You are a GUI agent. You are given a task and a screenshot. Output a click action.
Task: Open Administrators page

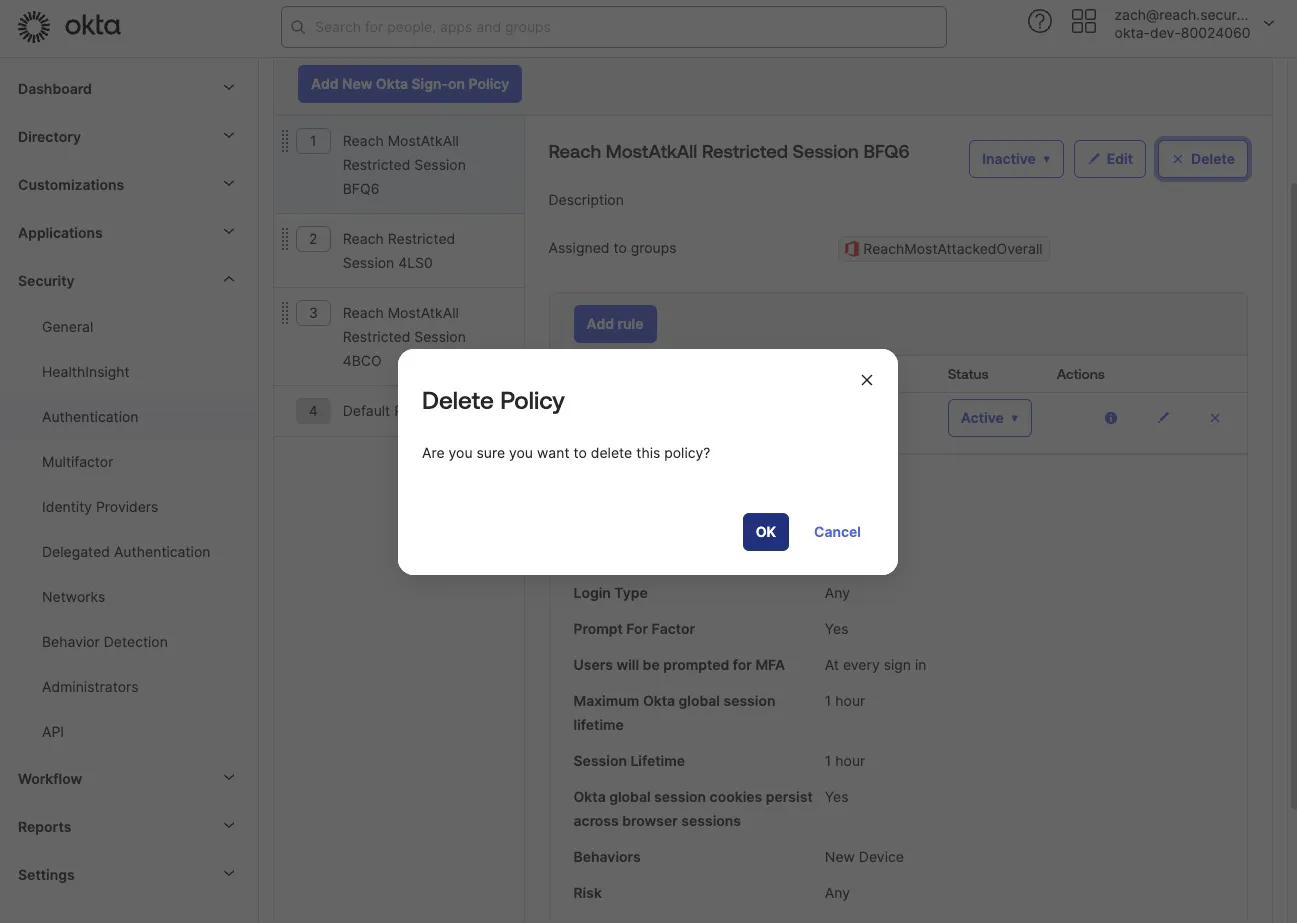point(90,687)
